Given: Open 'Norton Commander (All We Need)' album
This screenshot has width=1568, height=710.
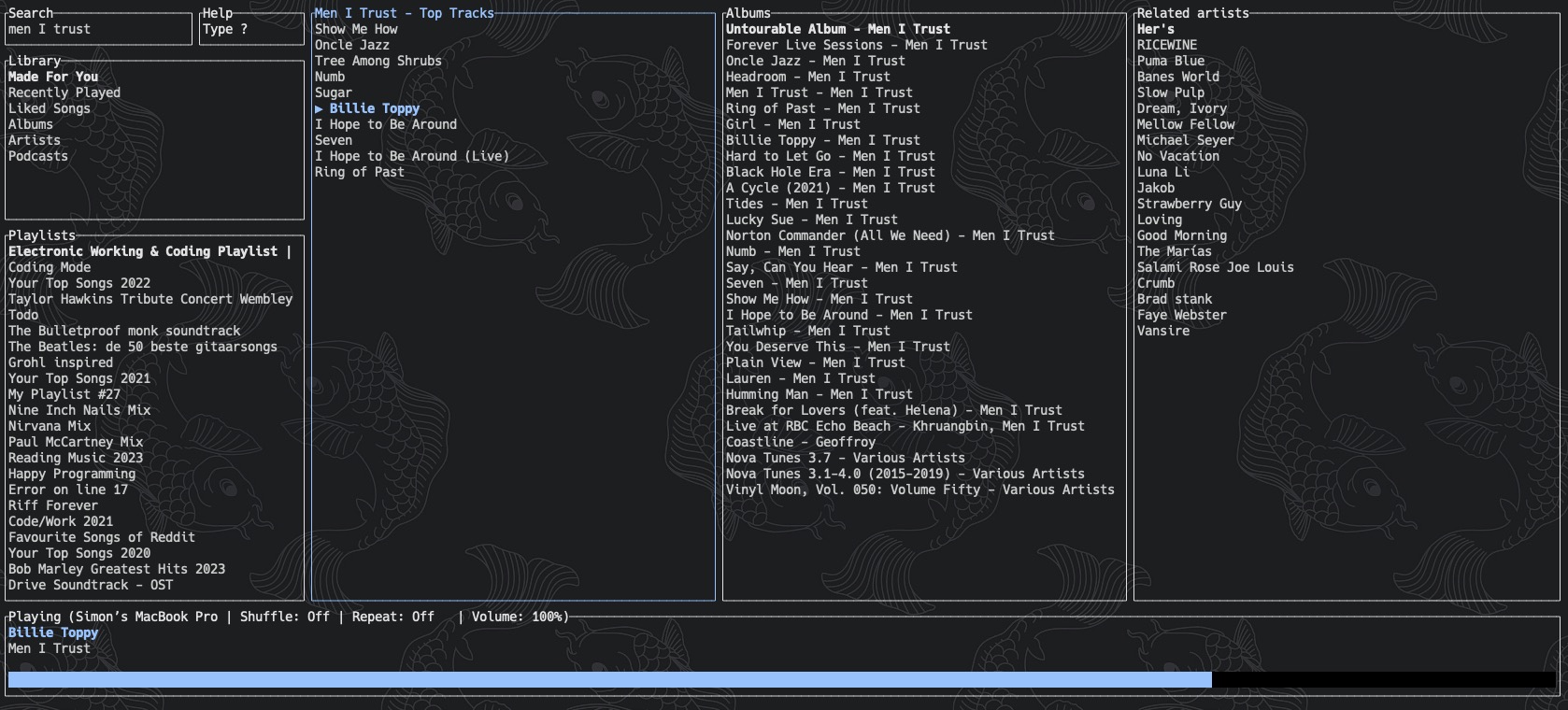Looking at the screenshot, I should click(891, 235).
